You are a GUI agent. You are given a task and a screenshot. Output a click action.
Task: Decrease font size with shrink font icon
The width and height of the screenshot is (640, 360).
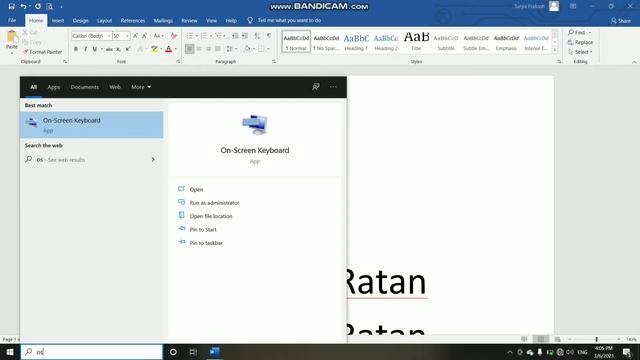tap(144, 36)
